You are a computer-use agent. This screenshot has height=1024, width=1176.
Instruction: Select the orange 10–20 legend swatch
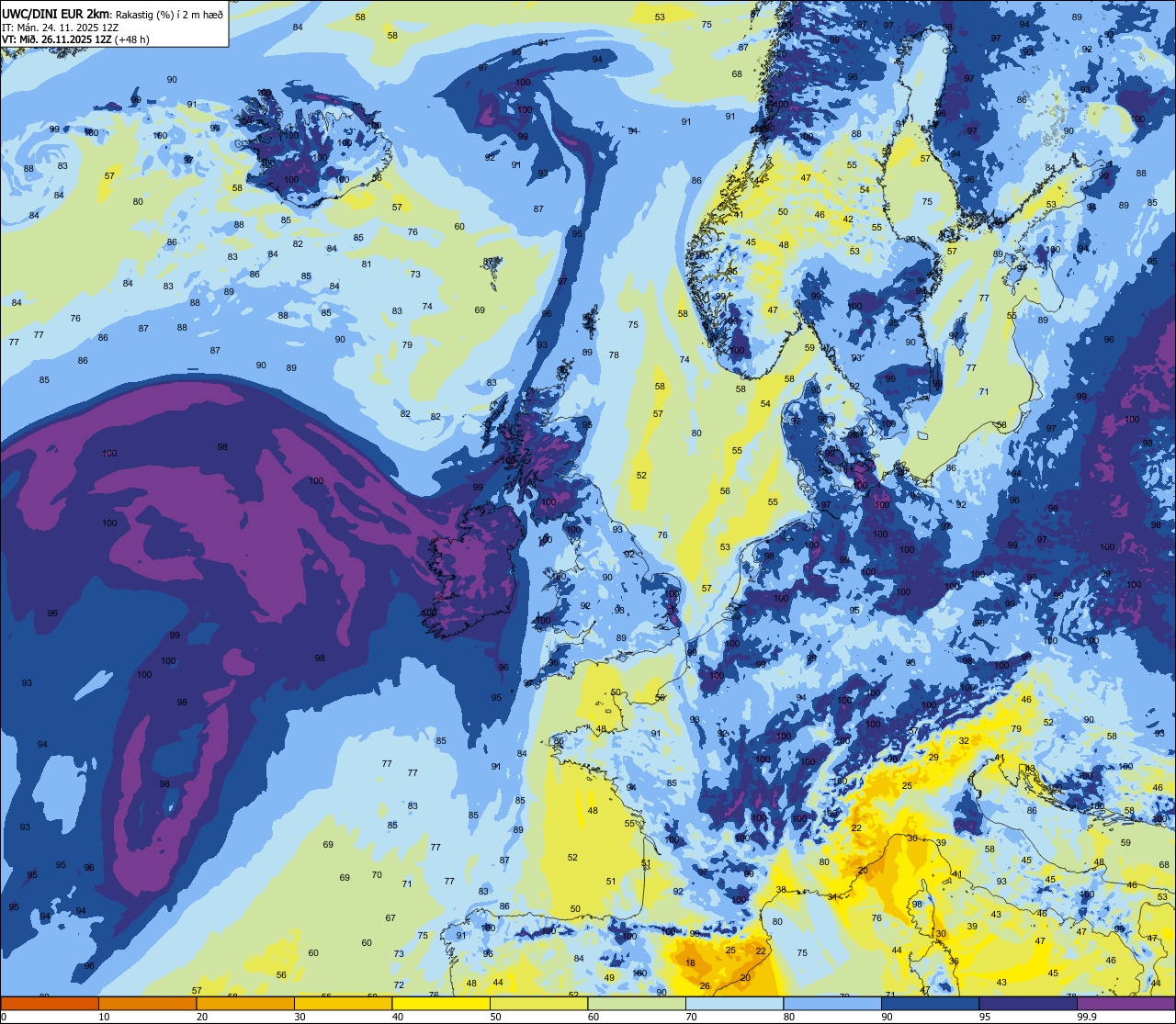coord(147,1003)
